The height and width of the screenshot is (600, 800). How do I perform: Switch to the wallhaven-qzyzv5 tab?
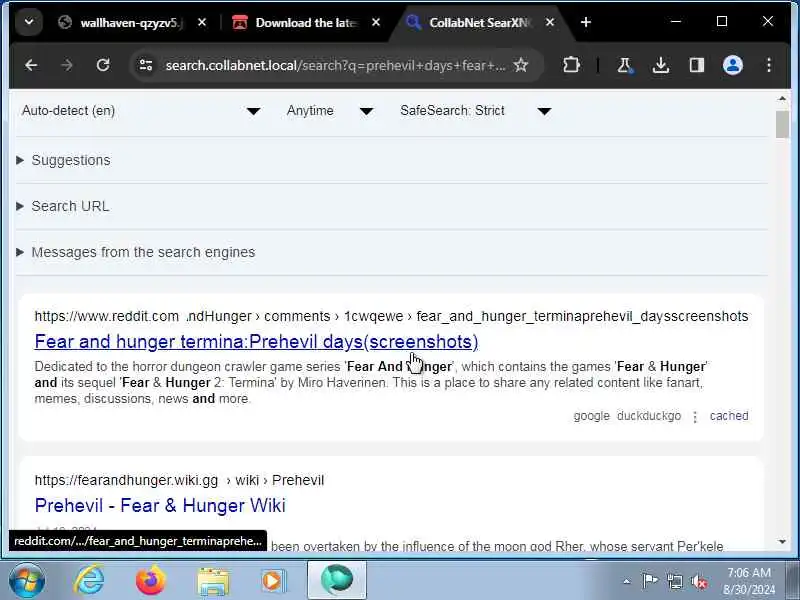(131, 22)
